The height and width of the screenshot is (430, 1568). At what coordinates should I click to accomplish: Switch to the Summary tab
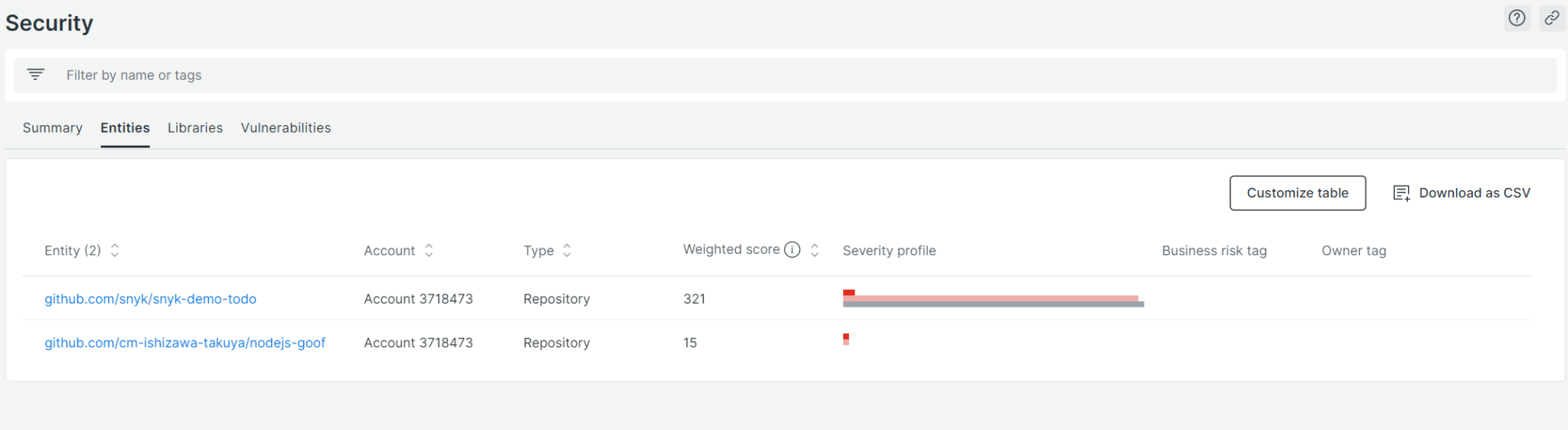(x=52, y=128)
